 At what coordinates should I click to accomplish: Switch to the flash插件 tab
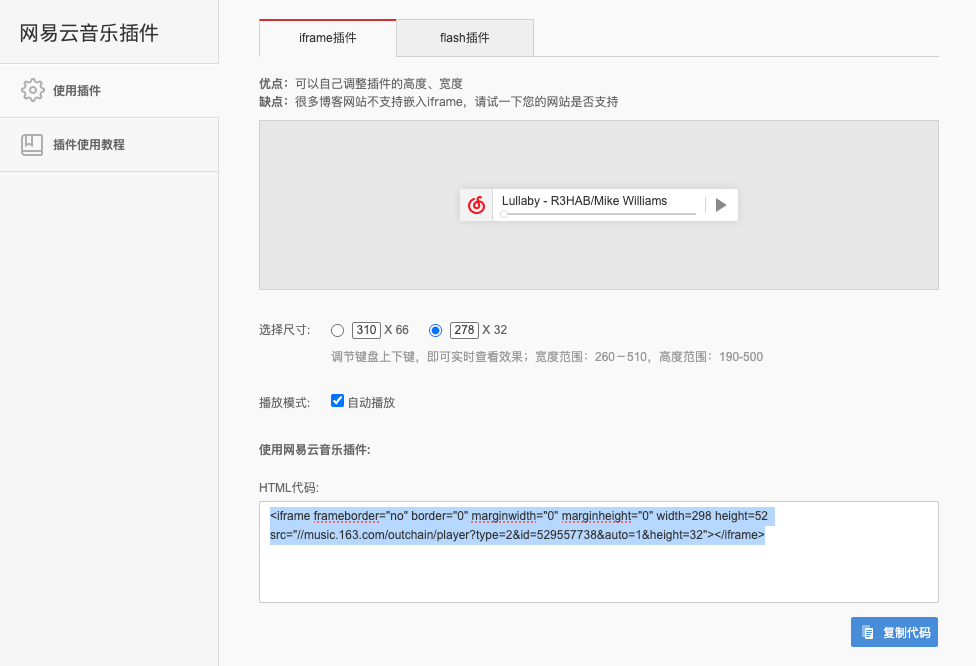click(x=464, y=38)
